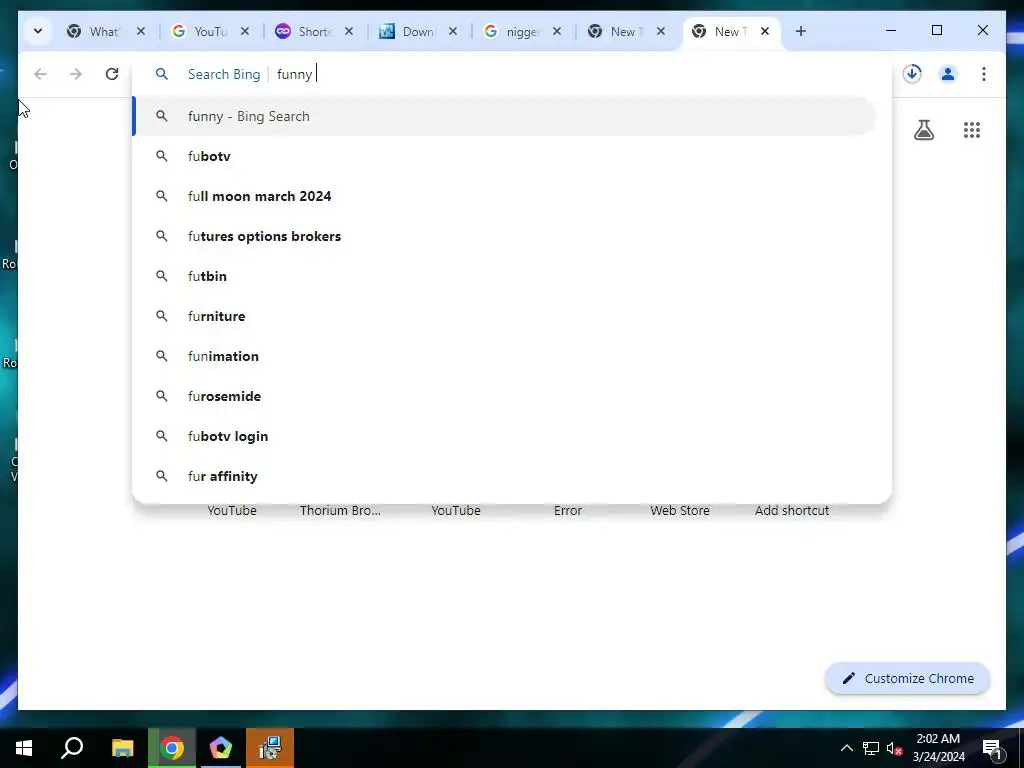Open the Error shortcut

tap(568, 511)
